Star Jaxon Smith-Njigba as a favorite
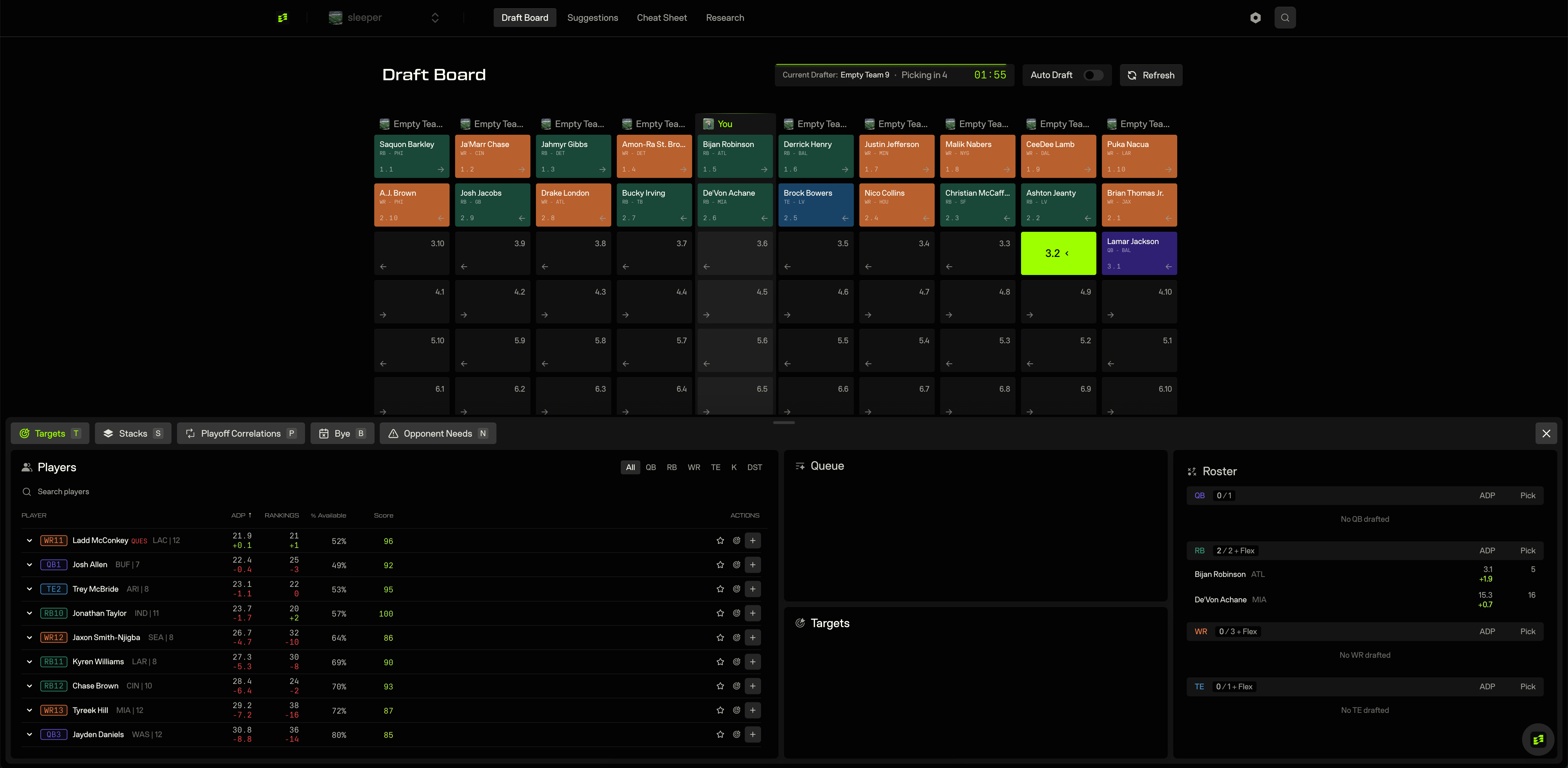The height and width of the screenshot is (768, 1568). coord(720,638)
